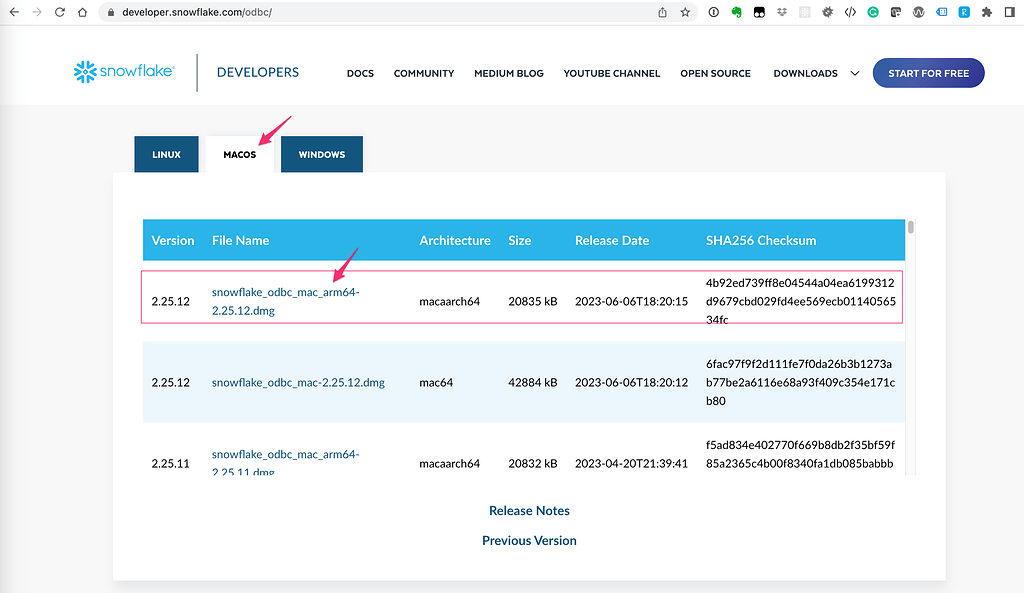Click the START FOR FREE button

click(928, 72)
